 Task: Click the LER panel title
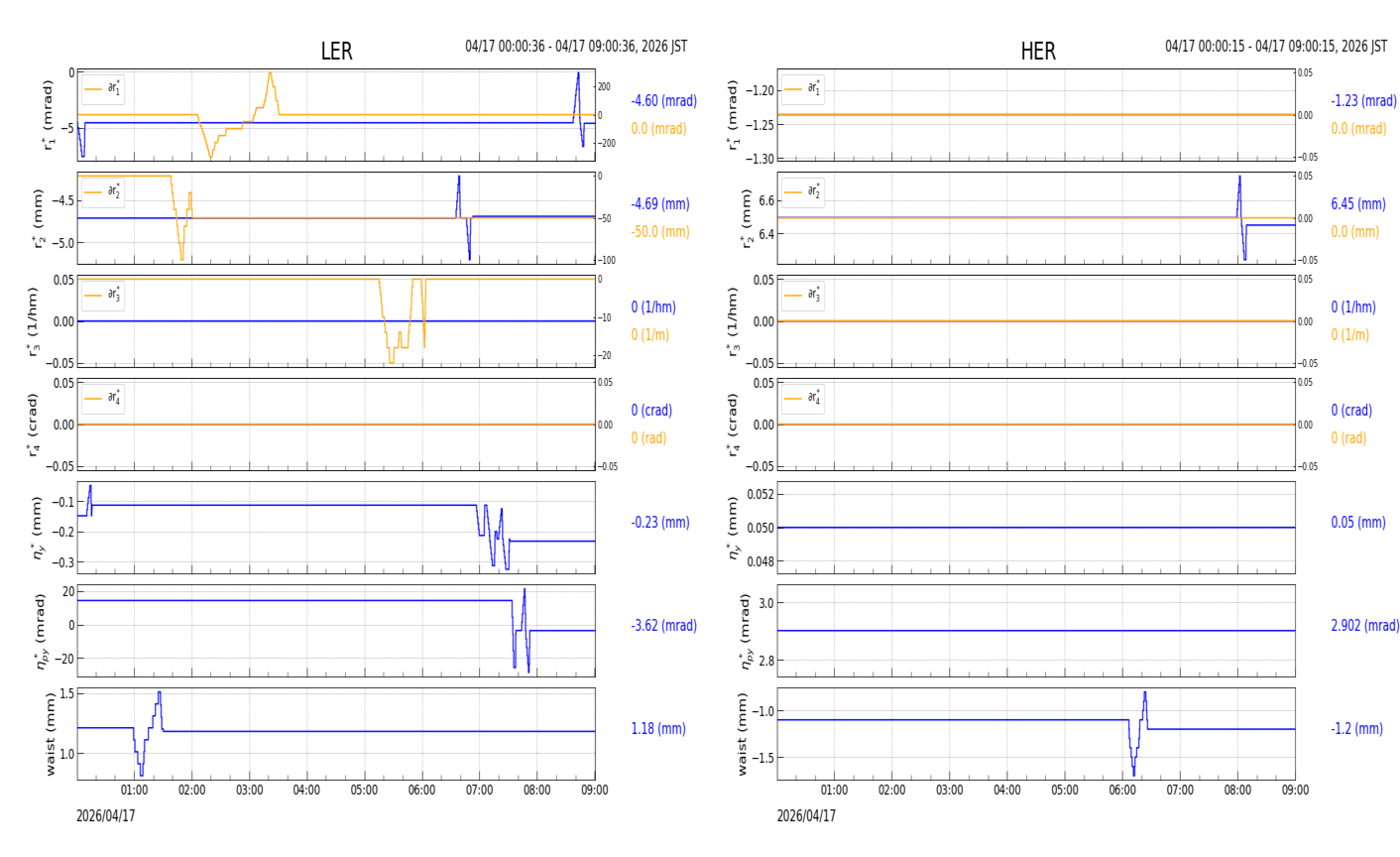(x=336, y=52)
